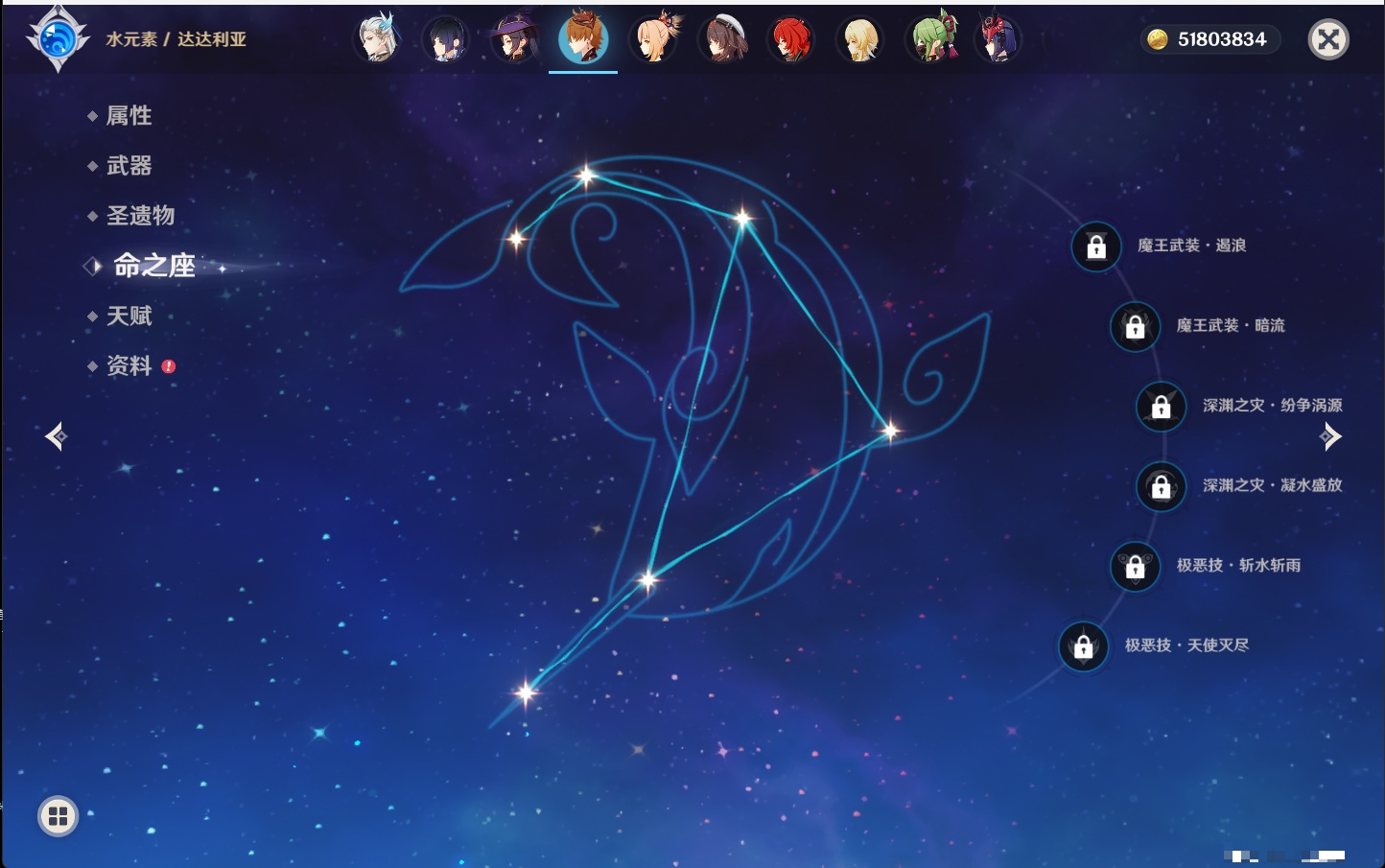1385x868 pixels.
Task: Open 资料 profile with red alert
Action: [x=129, y=365]
